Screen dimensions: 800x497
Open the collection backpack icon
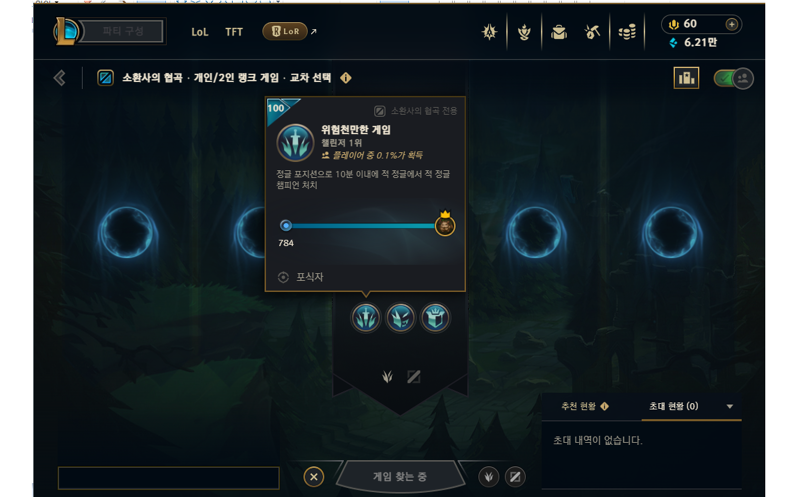tap(559, 32)
